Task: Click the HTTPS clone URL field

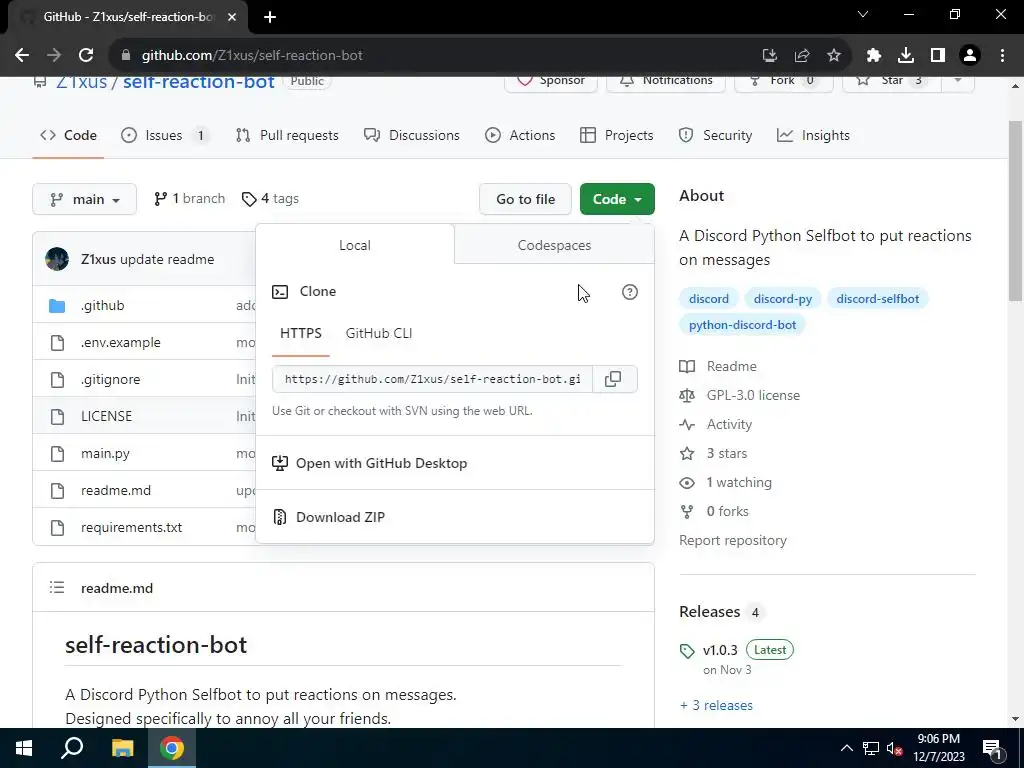Action: [x=432, y=379]
